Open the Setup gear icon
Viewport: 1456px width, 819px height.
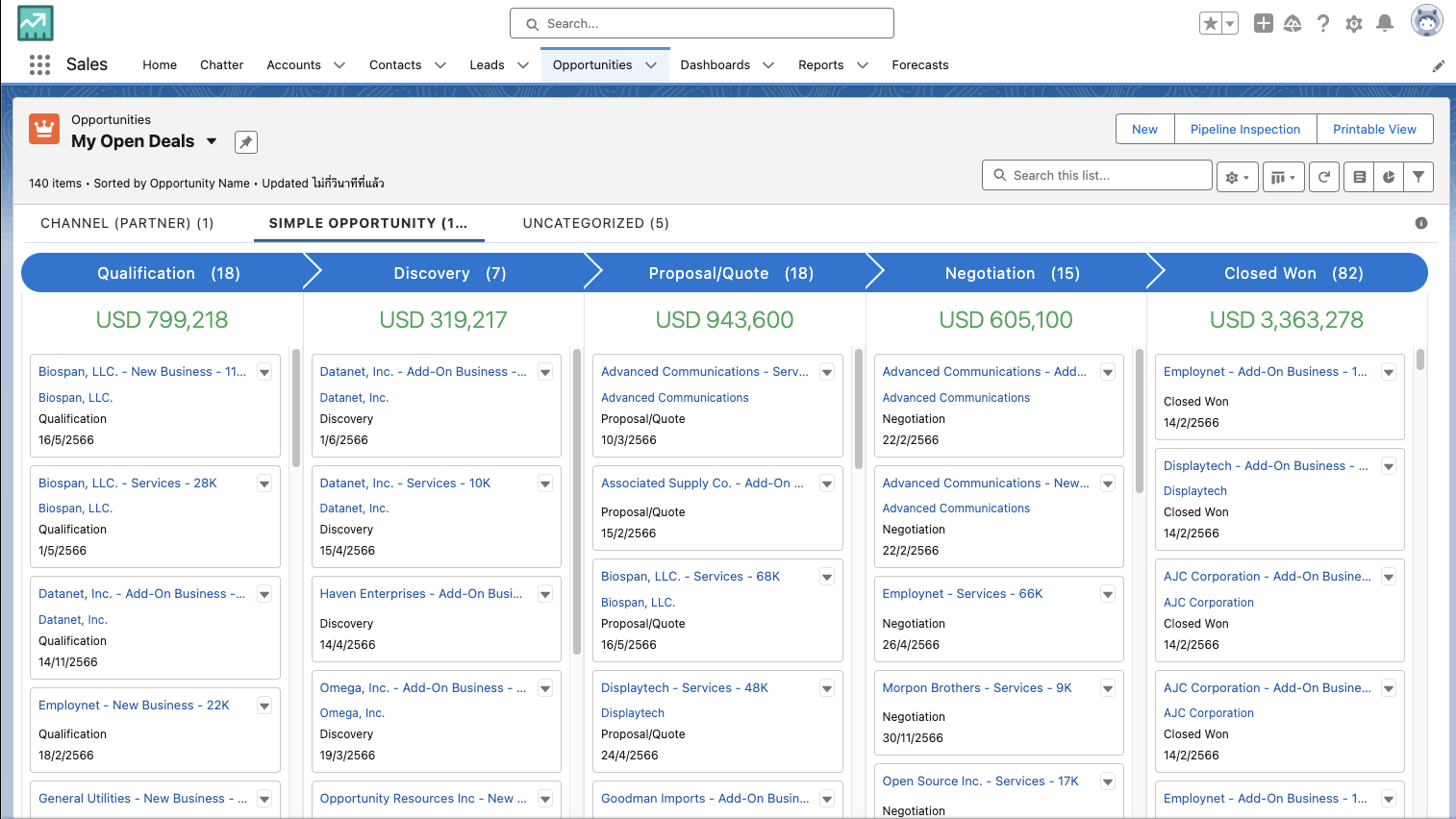point(1354,24)
